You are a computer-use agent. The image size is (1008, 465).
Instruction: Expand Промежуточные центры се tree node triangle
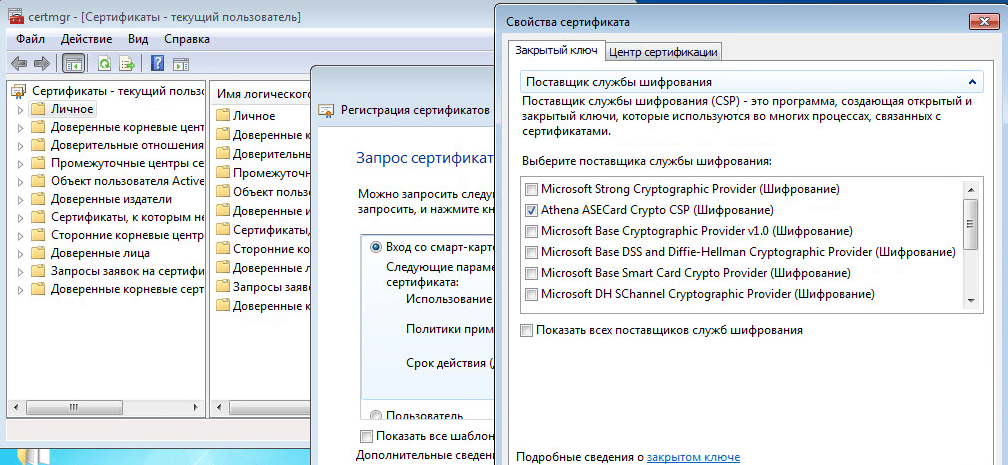[21, 163]
